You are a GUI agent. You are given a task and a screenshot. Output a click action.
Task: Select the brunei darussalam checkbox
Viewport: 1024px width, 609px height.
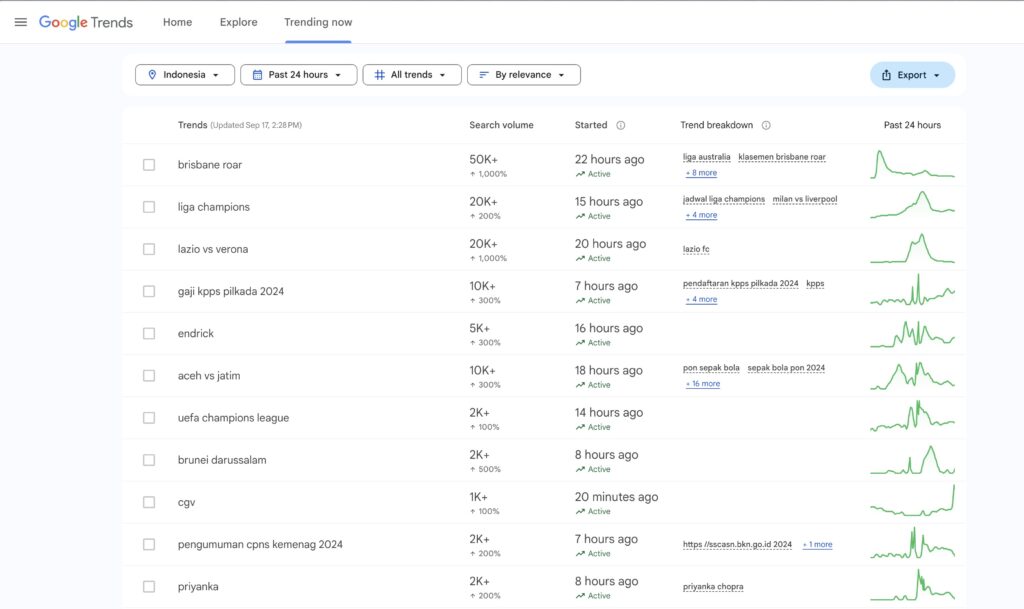tap(149, 460)
